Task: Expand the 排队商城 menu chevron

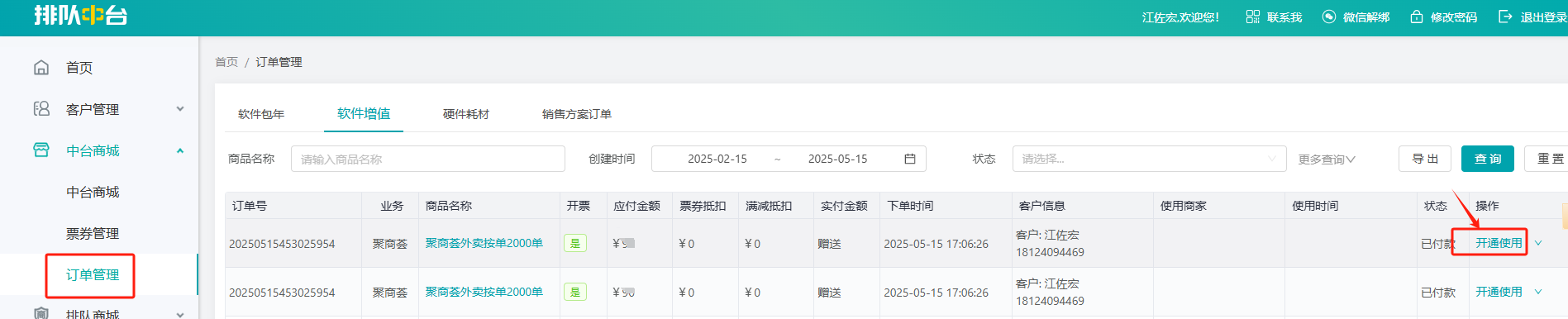Action: click(180, 314)
